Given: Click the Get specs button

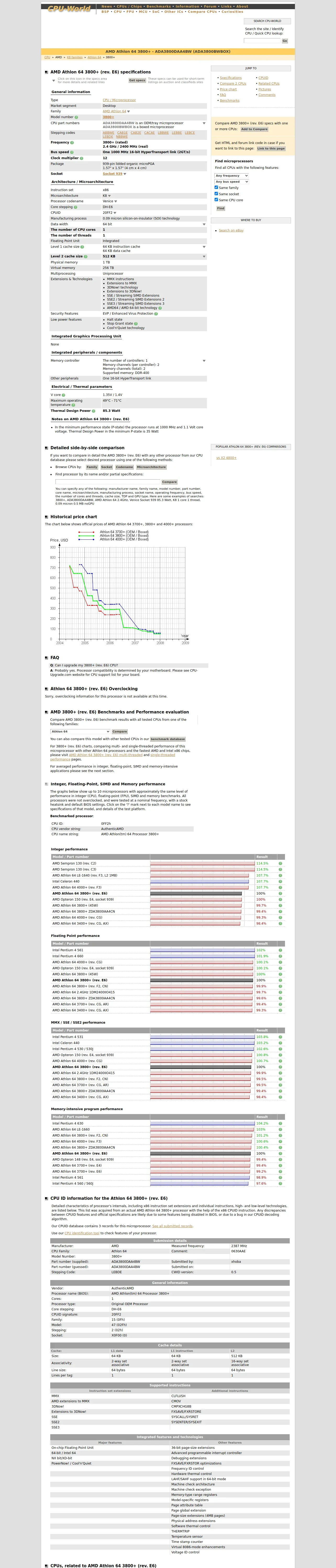Looking at the screenshot, I should coord(137,80).
